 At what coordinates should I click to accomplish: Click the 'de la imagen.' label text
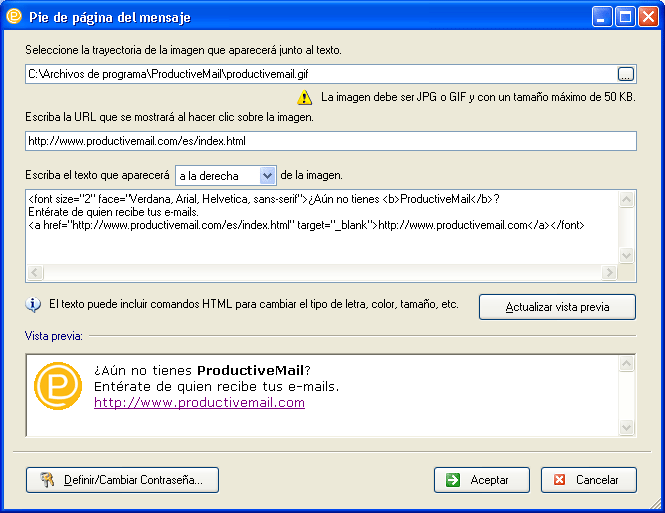coord(311,175)
